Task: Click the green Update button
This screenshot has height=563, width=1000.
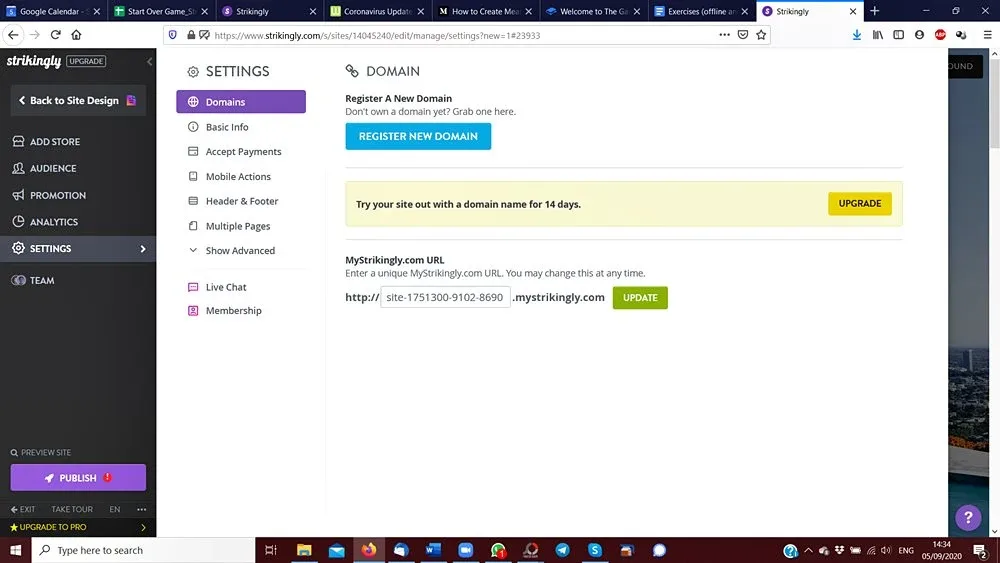Action: [x=640, y=298]
